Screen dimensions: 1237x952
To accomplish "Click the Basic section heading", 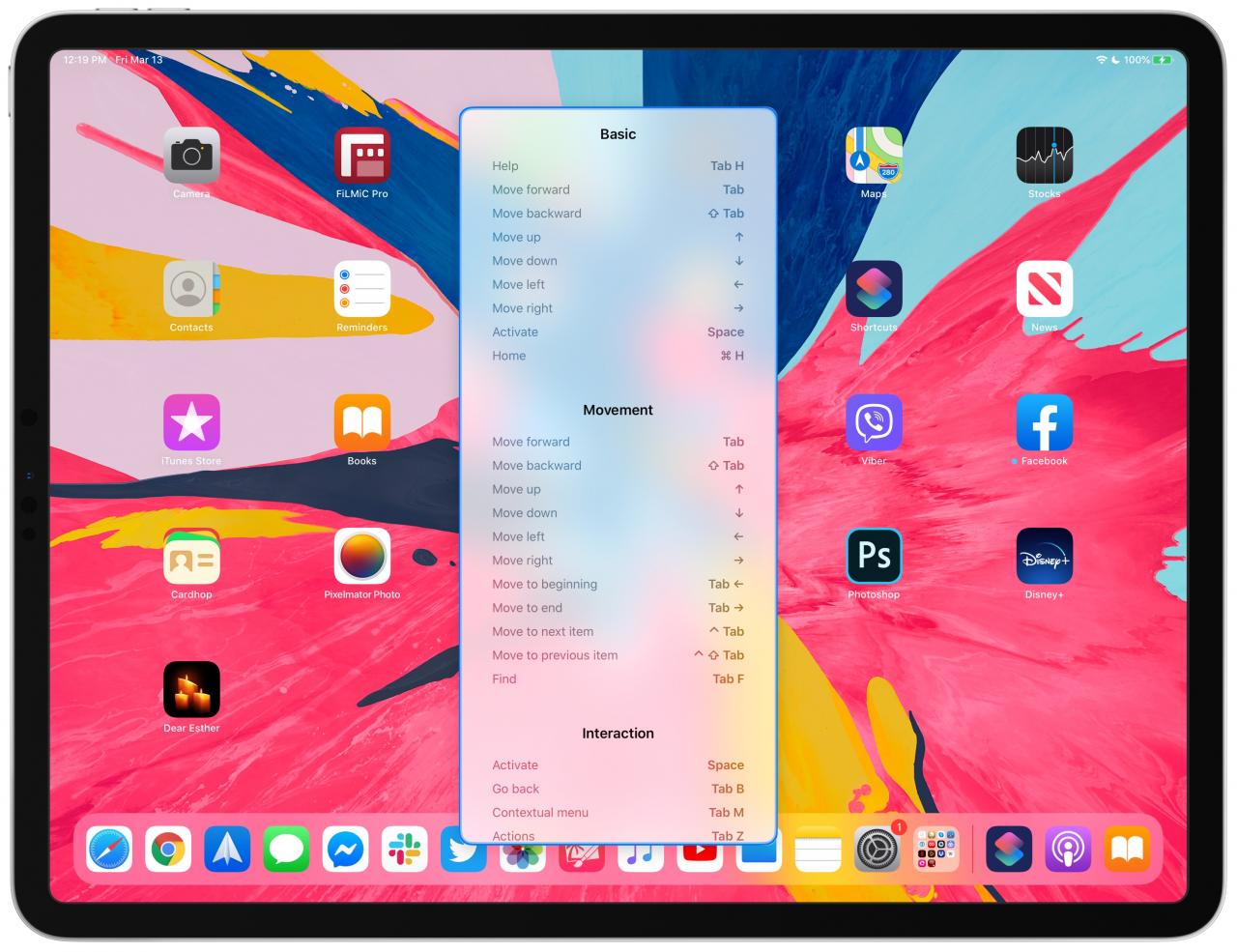I will point(618,134).
